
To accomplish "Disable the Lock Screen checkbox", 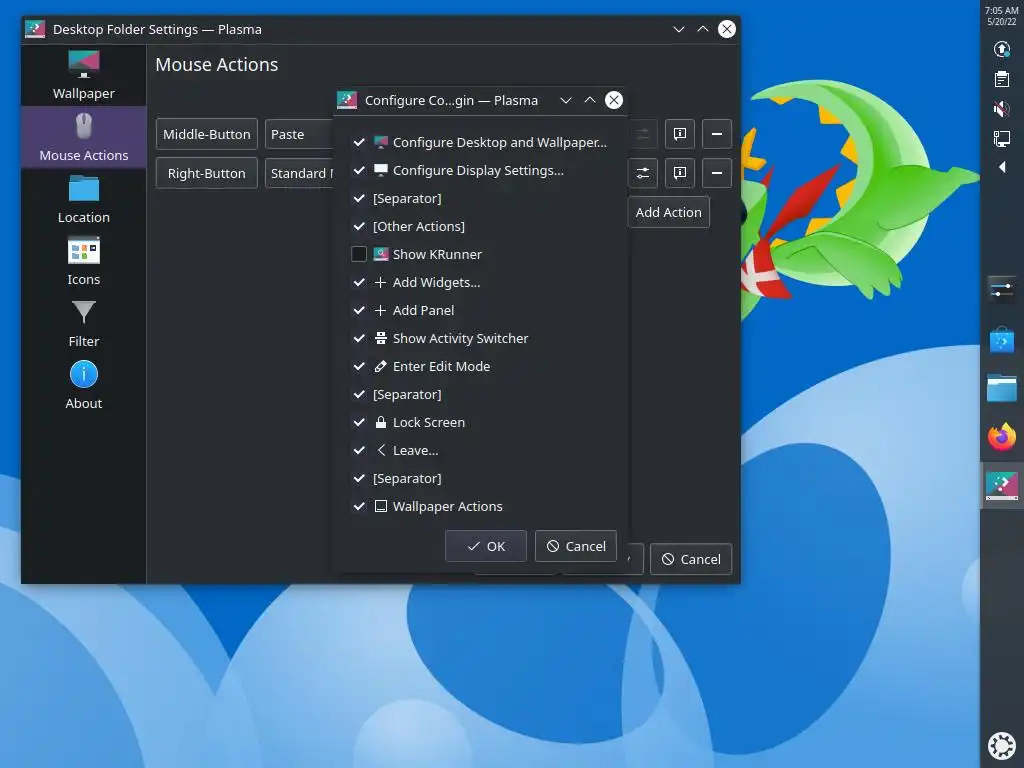I will [x=359, y=423].
